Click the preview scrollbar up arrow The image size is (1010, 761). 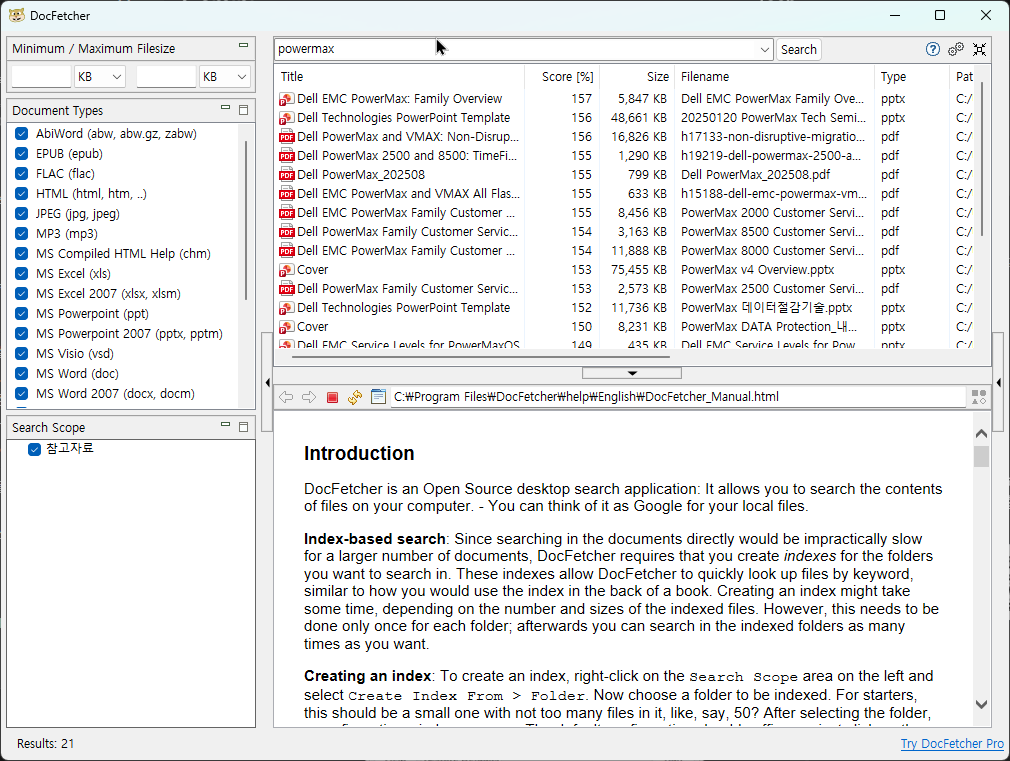(981, 434)
